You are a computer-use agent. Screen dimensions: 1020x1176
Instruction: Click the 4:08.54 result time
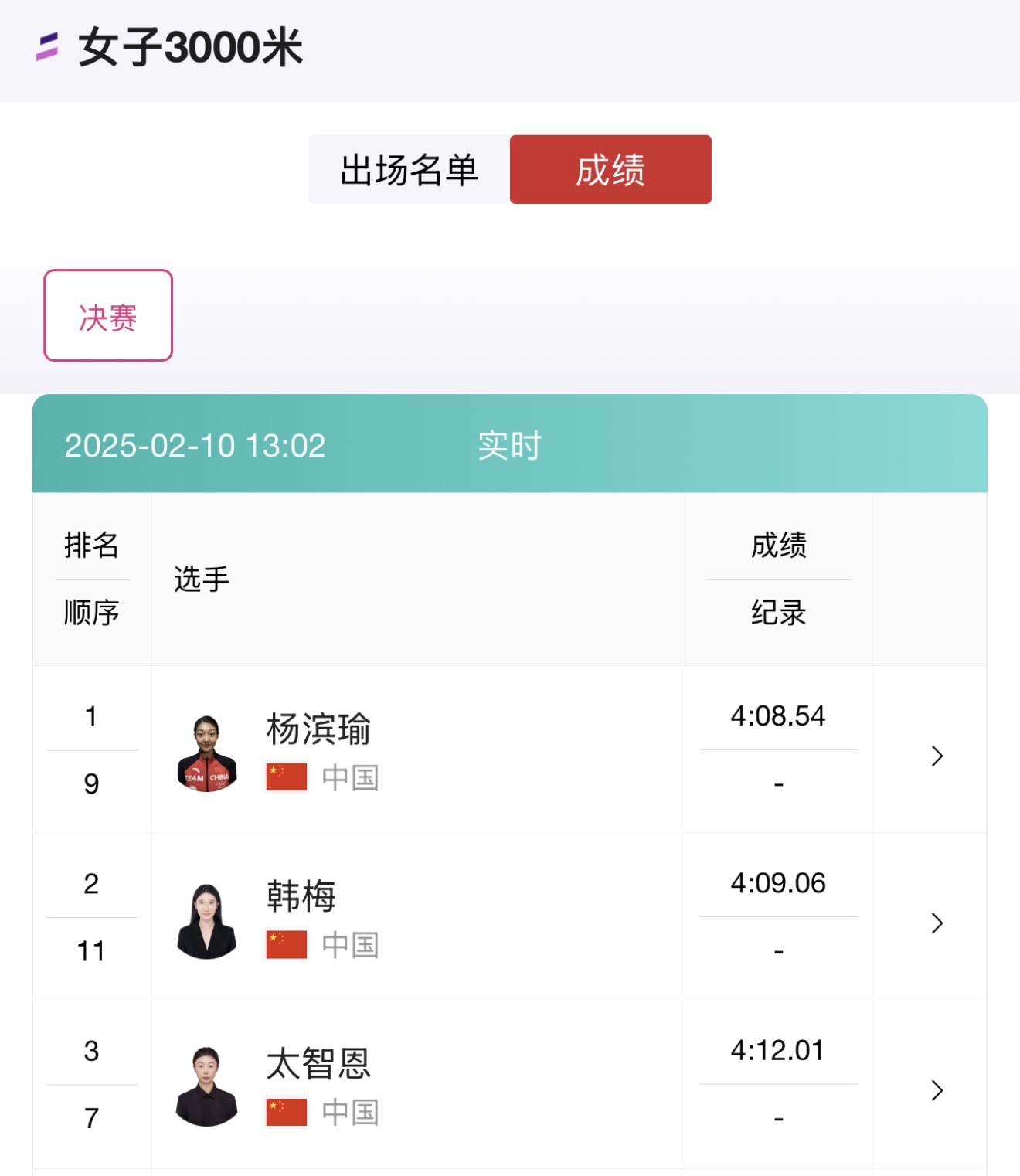778,715
